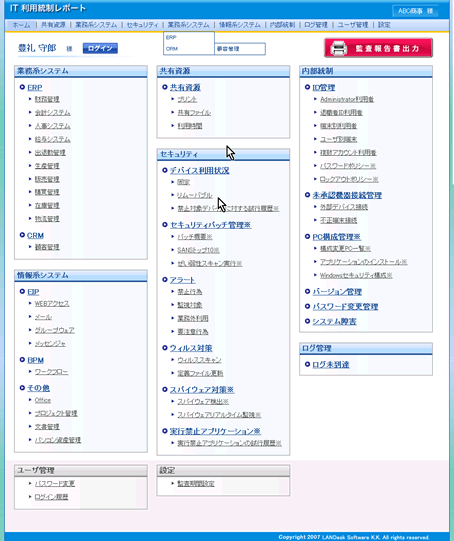The image size is (454, 541).
Task: Open the 実行禁止アプリケーション※ heading link
Action: click(215, 431)
